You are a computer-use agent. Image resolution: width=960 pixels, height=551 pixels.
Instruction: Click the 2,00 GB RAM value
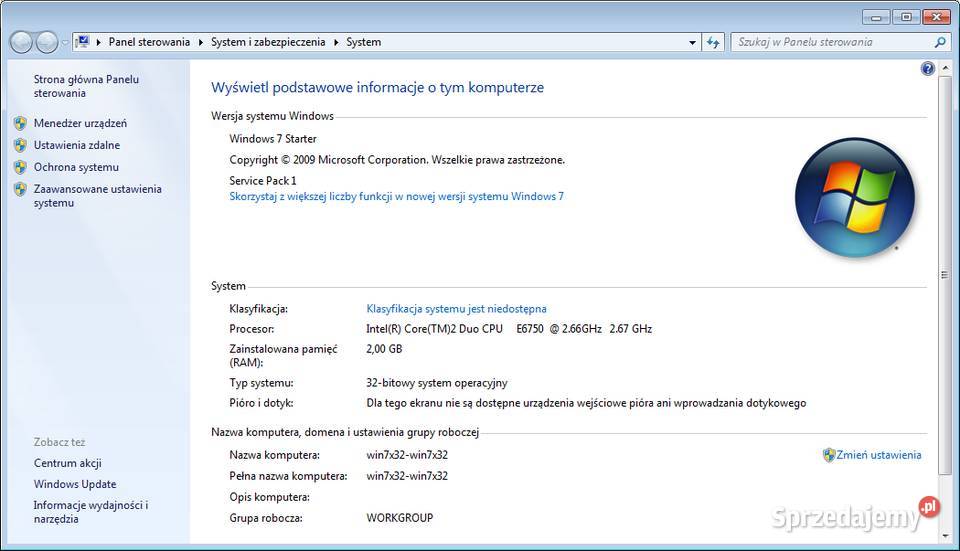coord(384,349)
